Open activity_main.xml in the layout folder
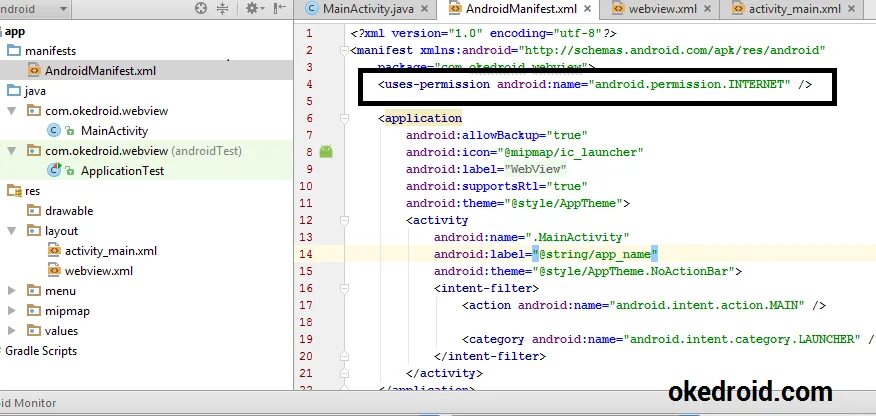This screenshot has width=876, height=416. 111,251
